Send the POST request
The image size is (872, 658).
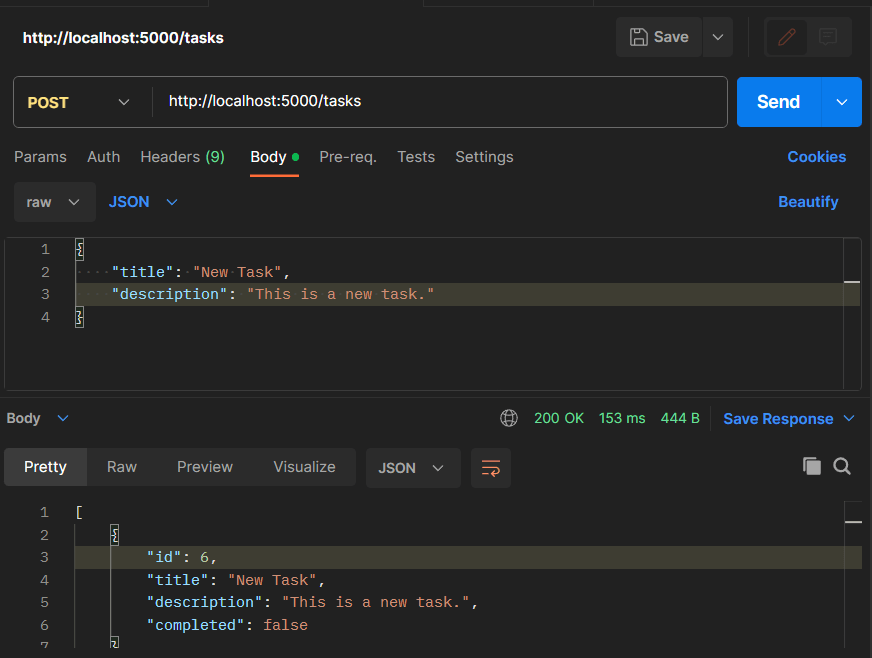777,102
